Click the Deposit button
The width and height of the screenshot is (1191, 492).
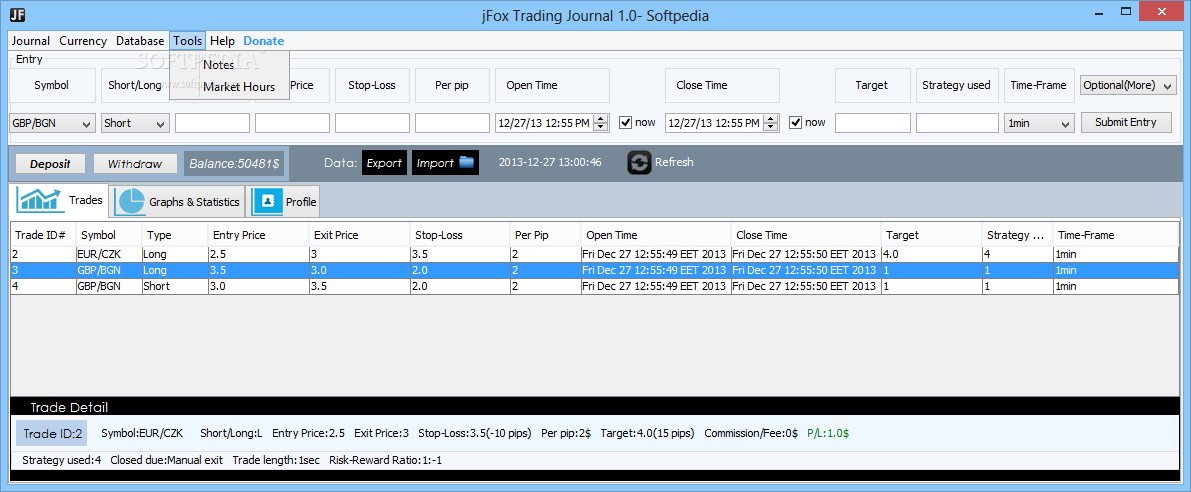click(50, 163)
